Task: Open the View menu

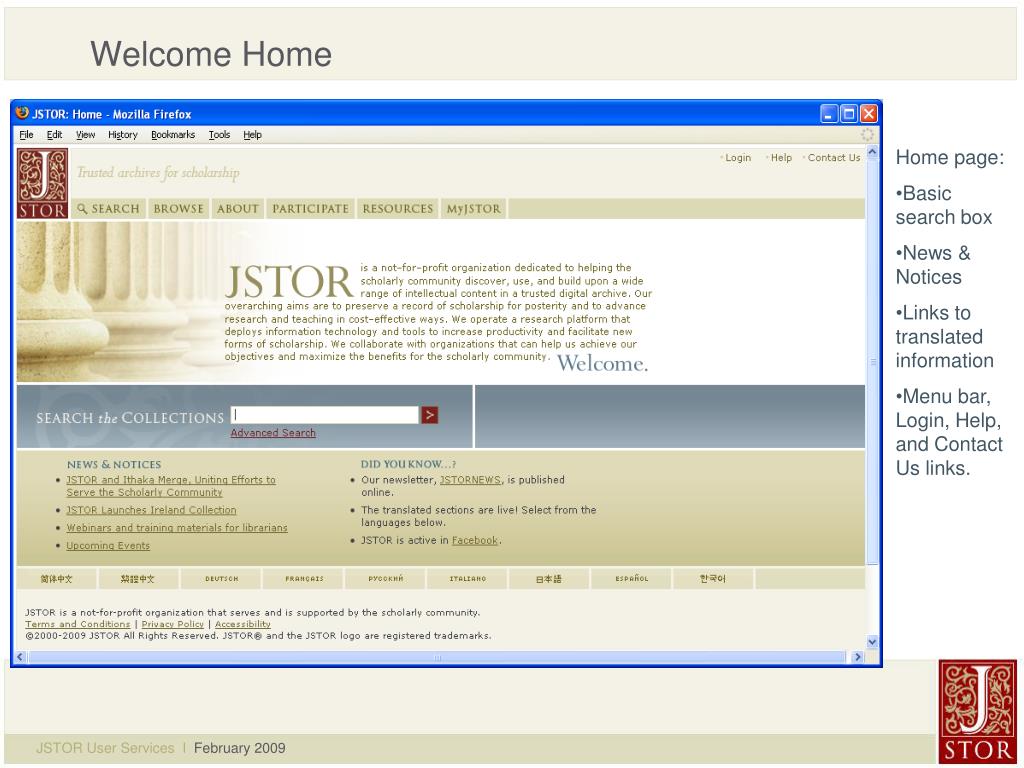Action: pos(86,135)
